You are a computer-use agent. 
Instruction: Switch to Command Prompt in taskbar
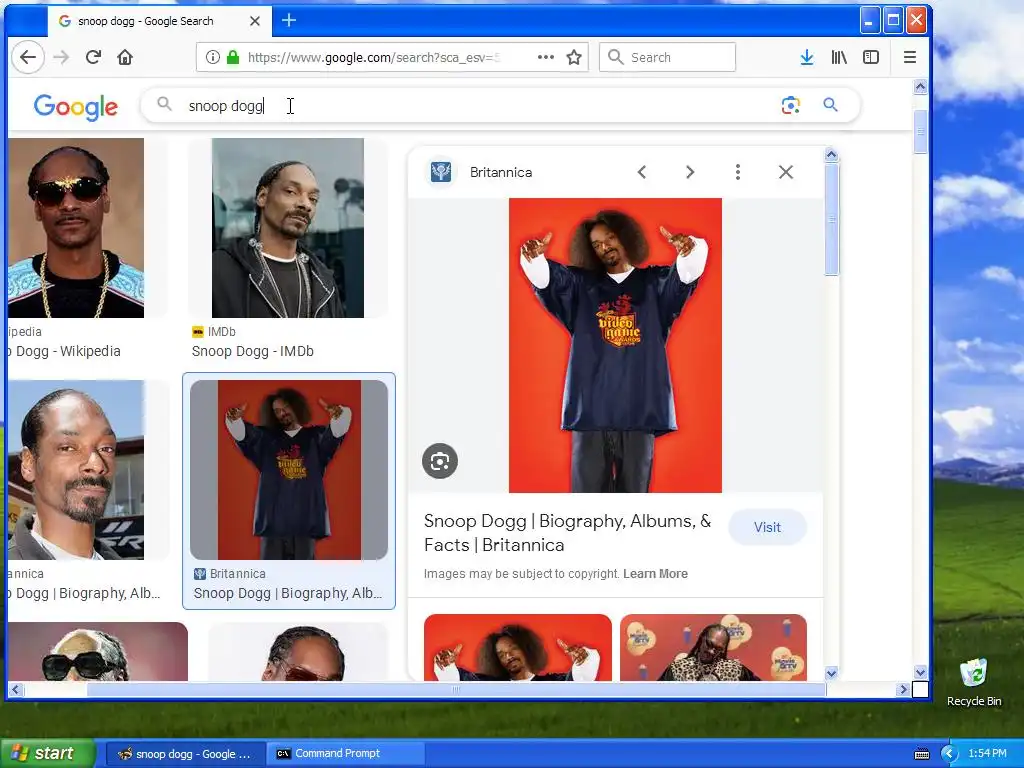coord(345,754)
